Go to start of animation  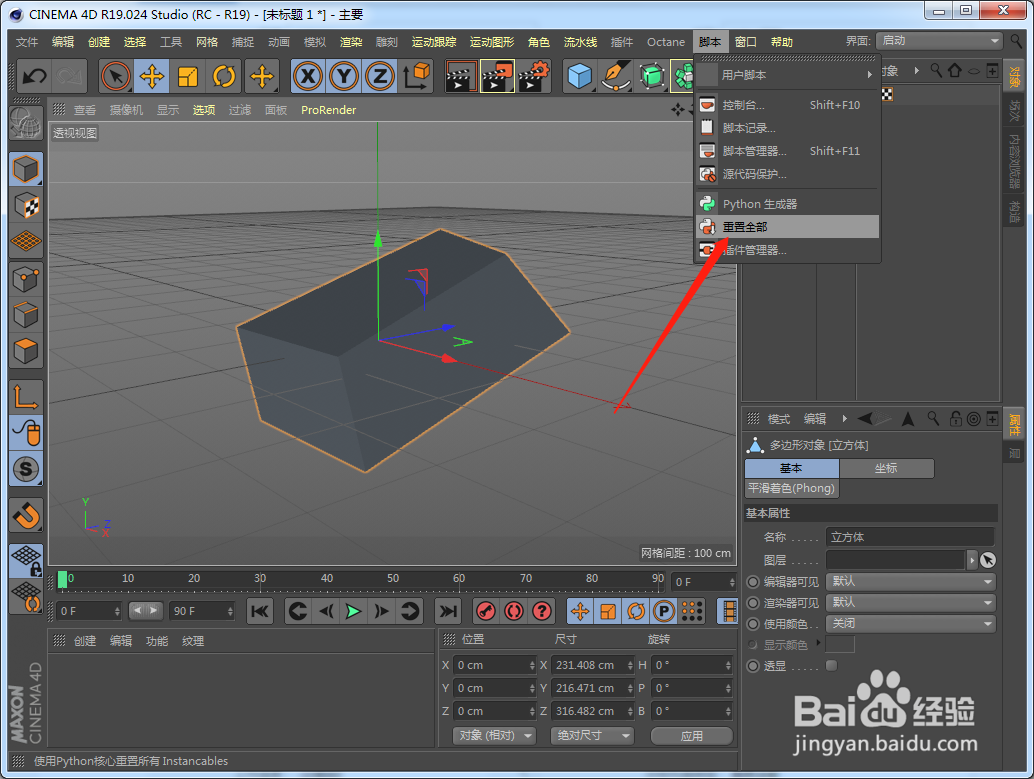tap(260, 611)
